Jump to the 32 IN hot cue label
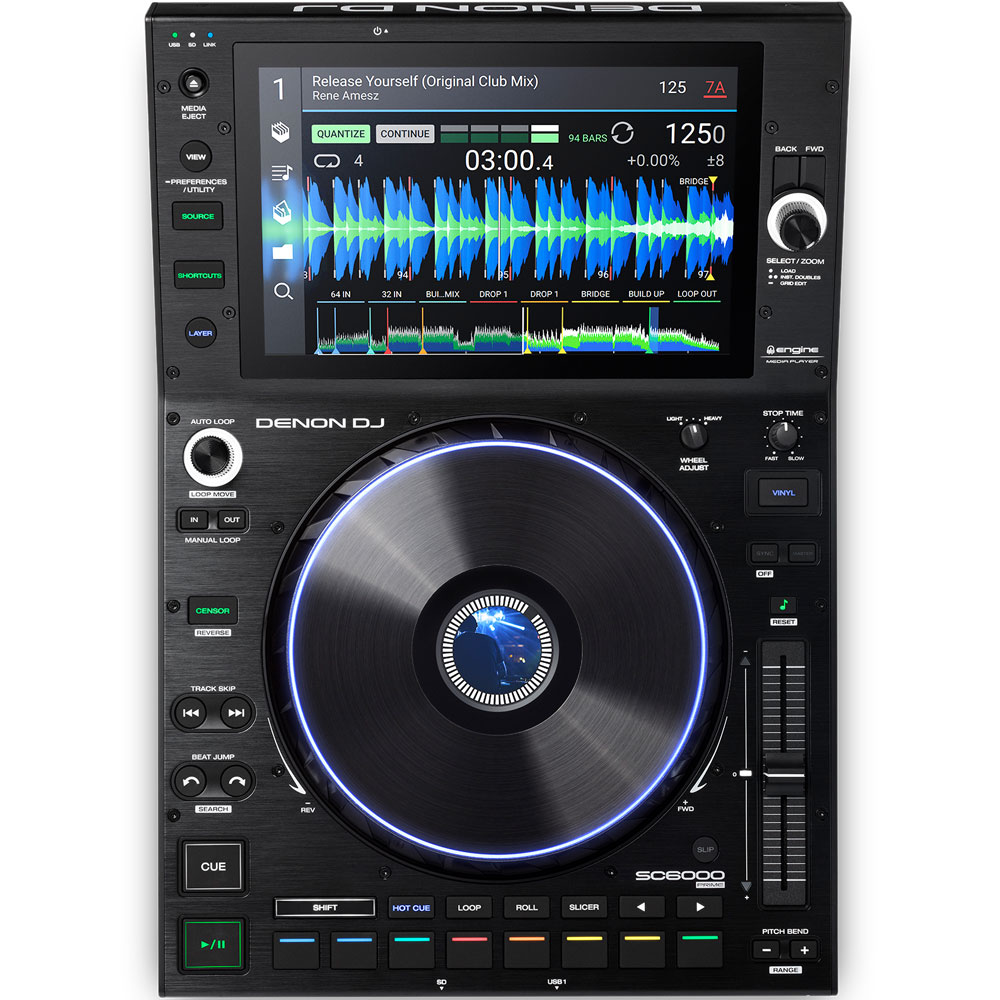Image resolution: width=1000 pixels, height=1000 pixels. click(391, 294)
